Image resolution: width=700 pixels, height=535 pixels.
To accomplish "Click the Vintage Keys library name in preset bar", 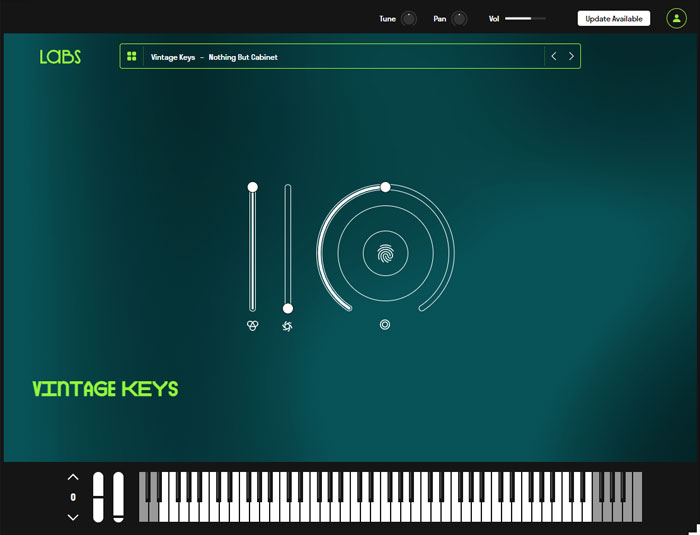I will click(x=173, y=57).
